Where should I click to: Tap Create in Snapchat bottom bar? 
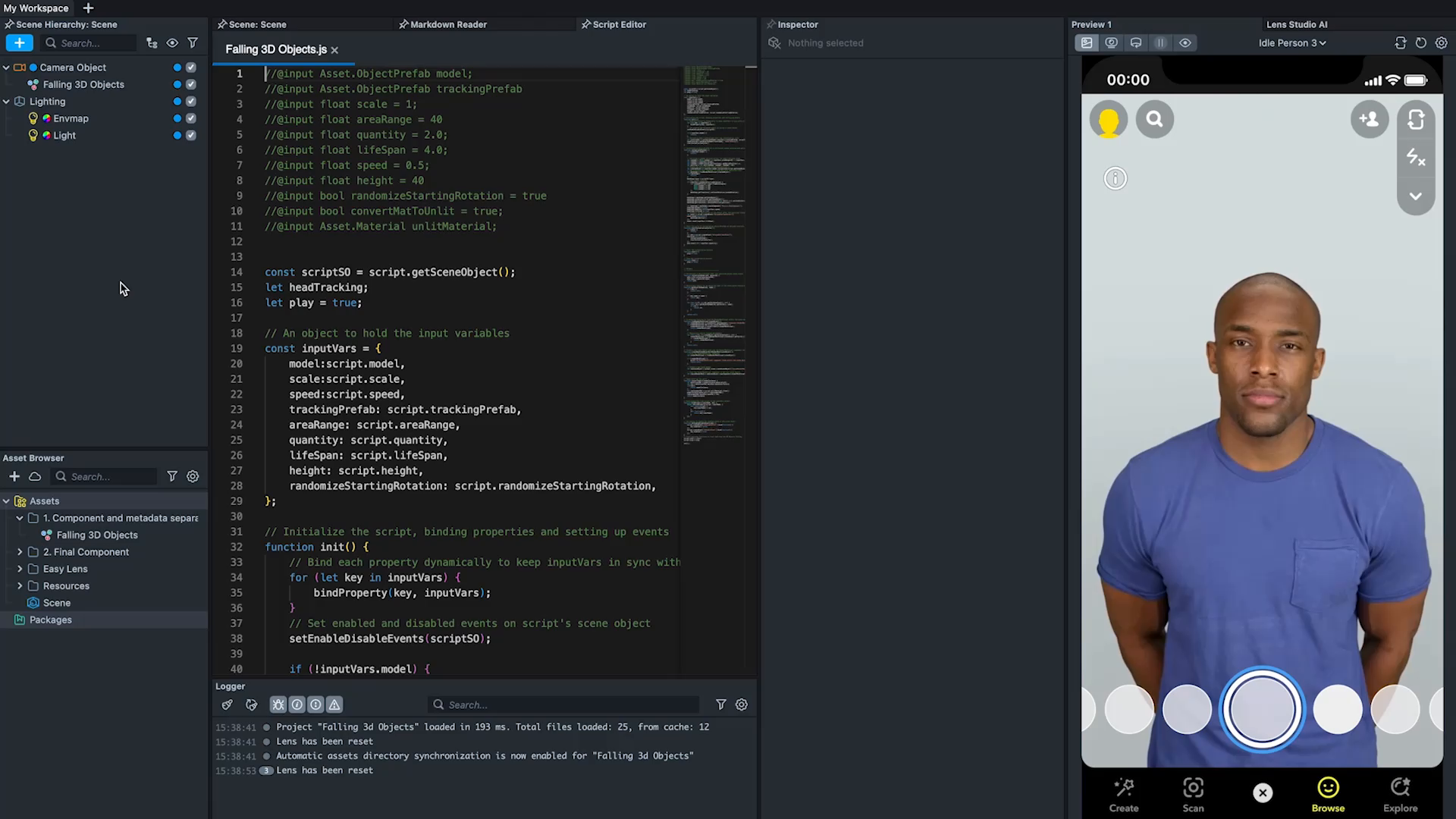pos(1124,795)
